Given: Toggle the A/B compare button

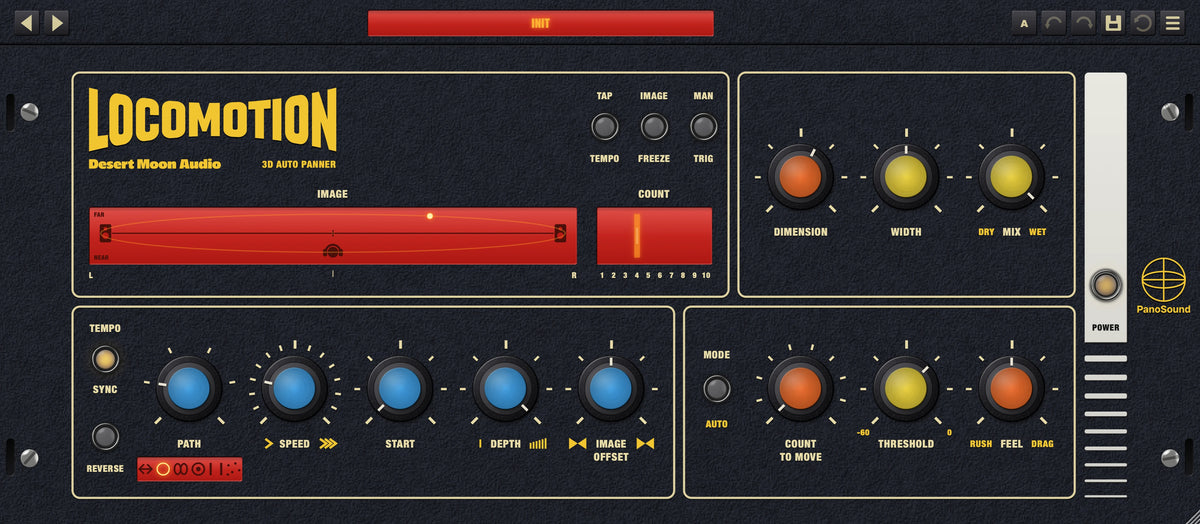Looking at the screenshot, I should [1024, 22].
